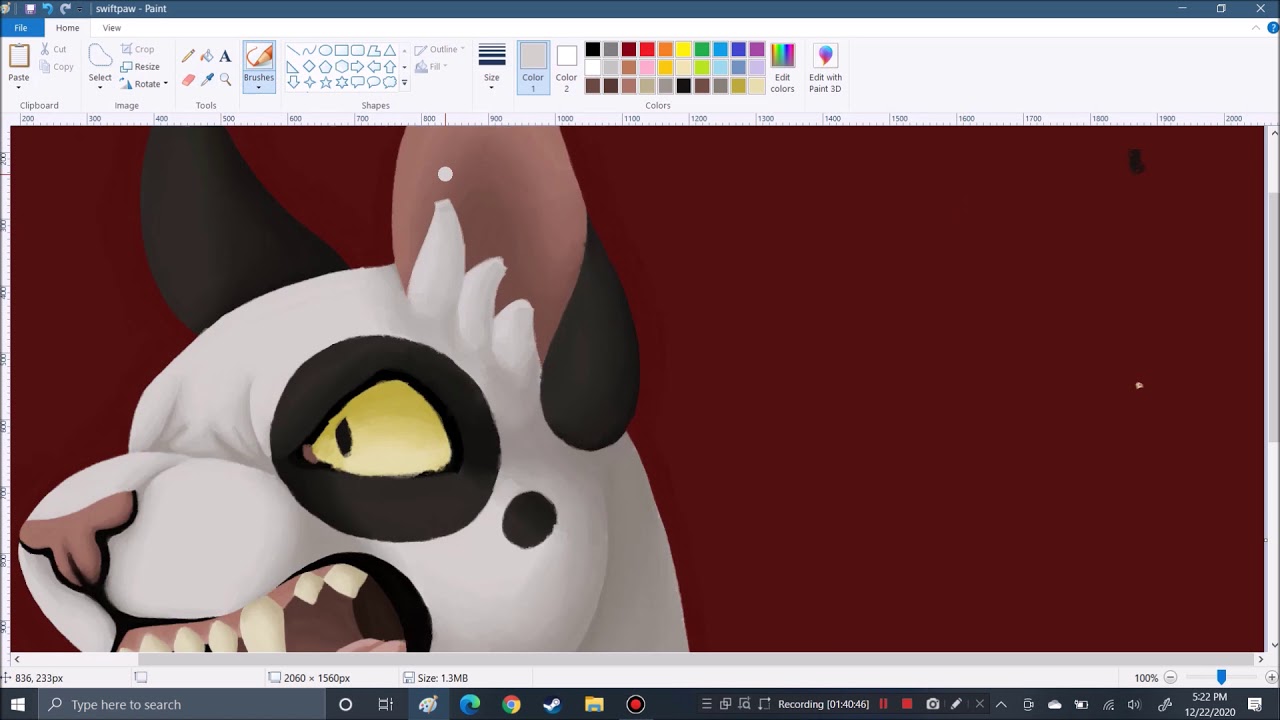Select the Fill with color bucket tool

[207, 57]
